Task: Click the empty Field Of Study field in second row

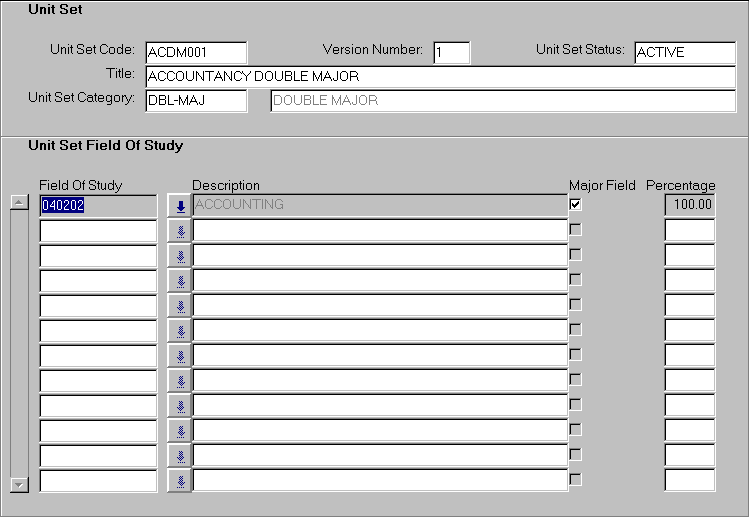Action: (x=98, y=230)
